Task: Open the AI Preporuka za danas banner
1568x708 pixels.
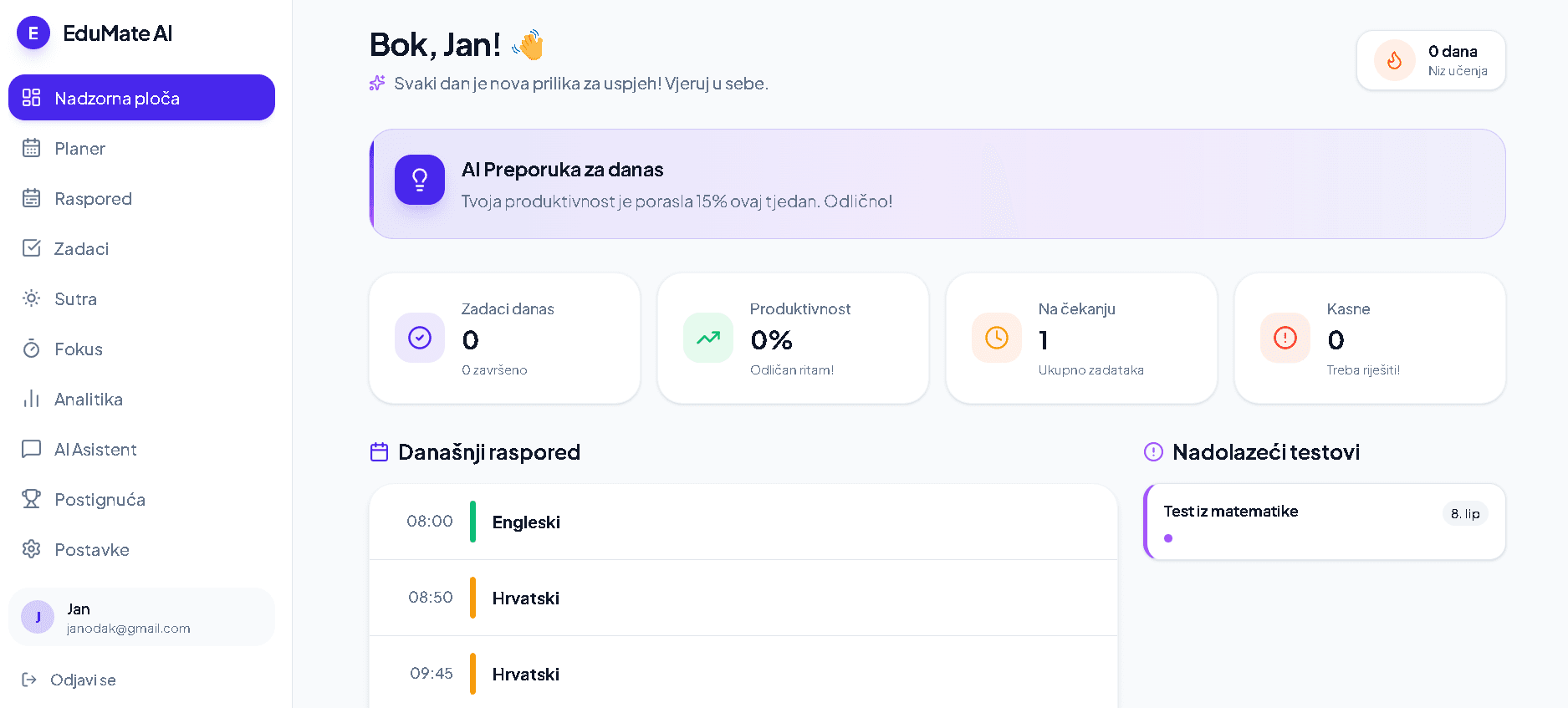Action: pyautogui.click(x=937, y=184)
